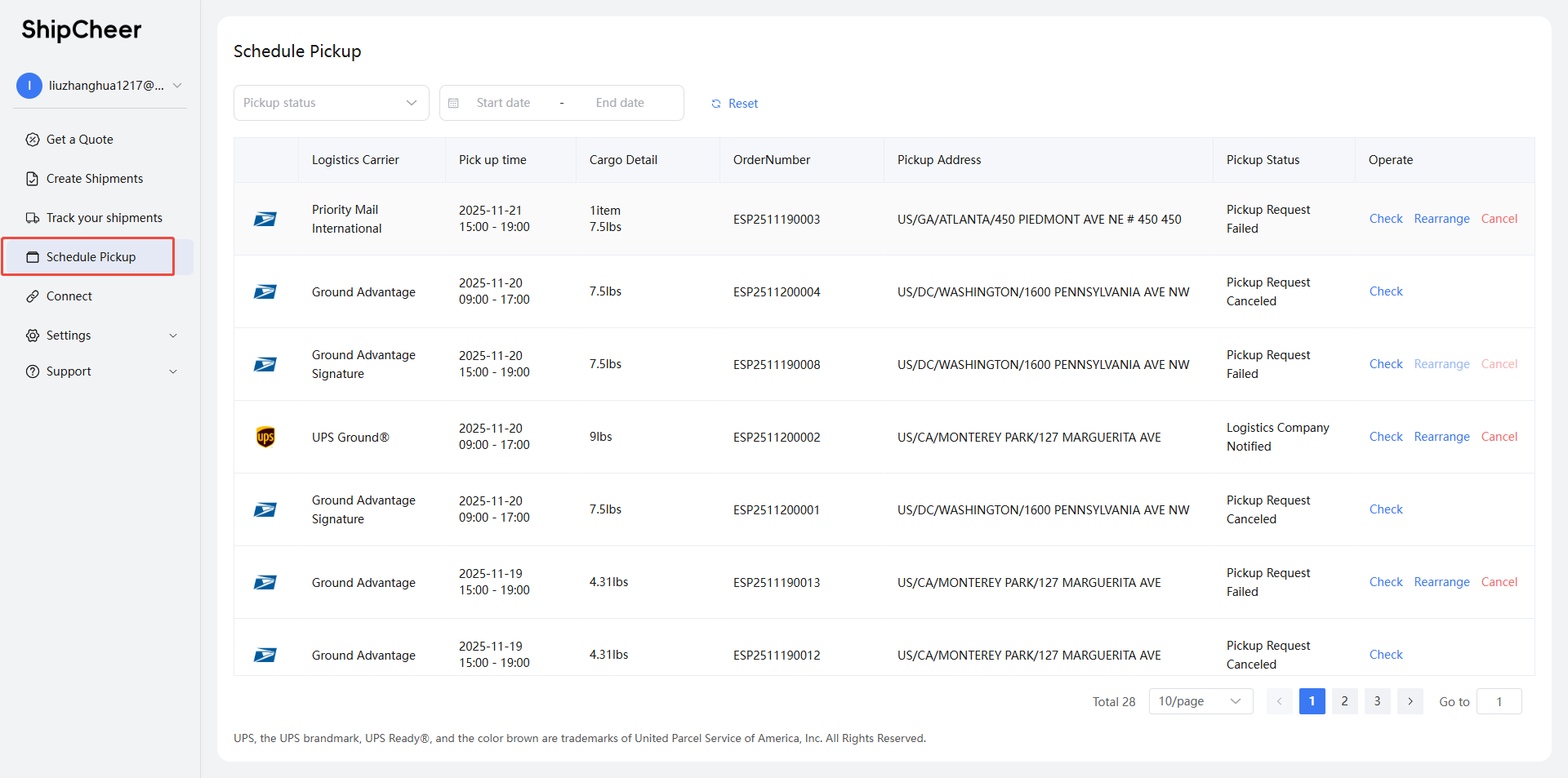Open the 10/page size dropdown
The image size is (1568, 778).
pos(1200,701)
